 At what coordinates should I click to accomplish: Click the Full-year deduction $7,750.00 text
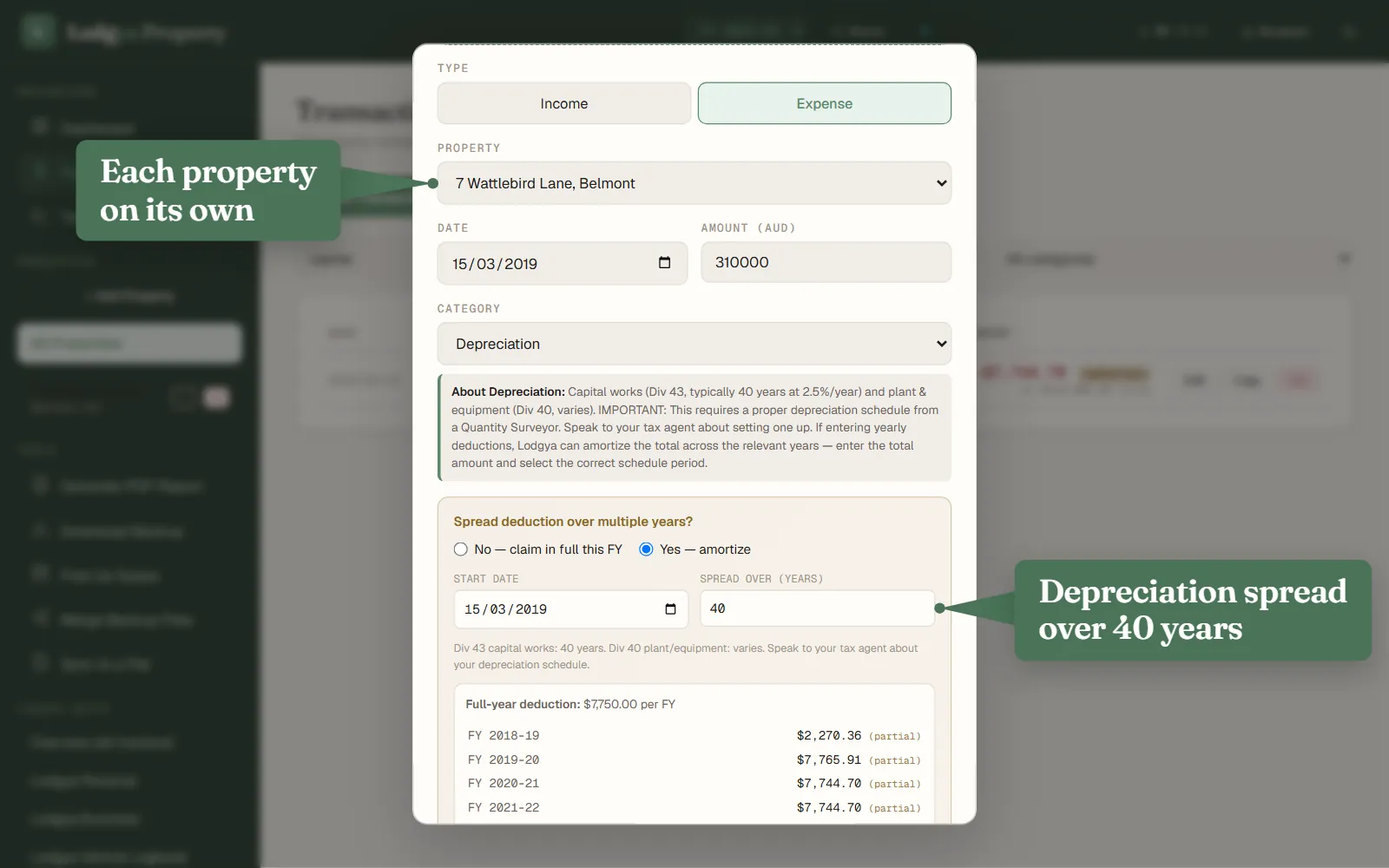pyautogui.click(x=570, y=704)
